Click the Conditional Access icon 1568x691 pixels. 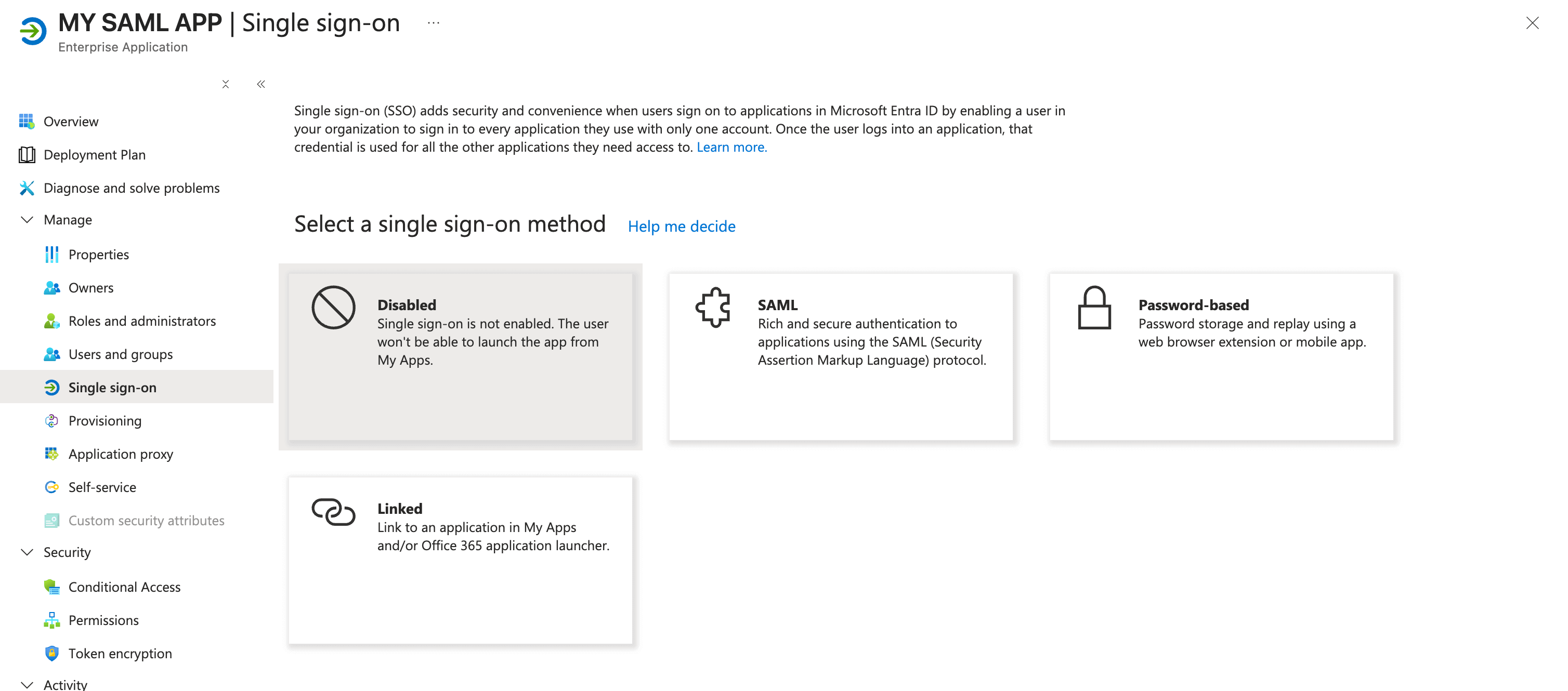click(52, 587)
